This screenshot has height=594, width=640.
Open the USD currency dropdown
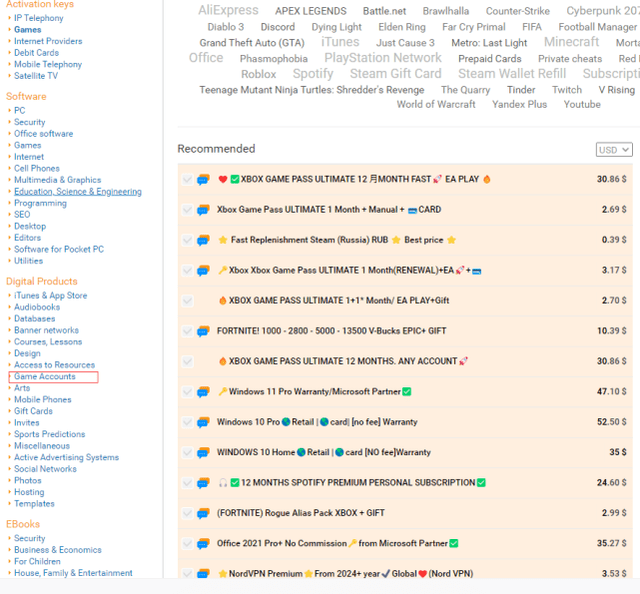(614, 150)
